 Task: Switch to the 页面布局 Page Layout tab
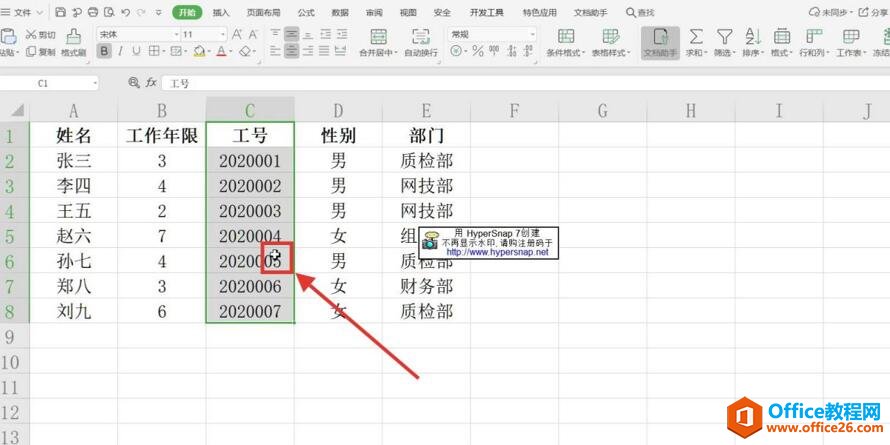[x=263, y=12]
